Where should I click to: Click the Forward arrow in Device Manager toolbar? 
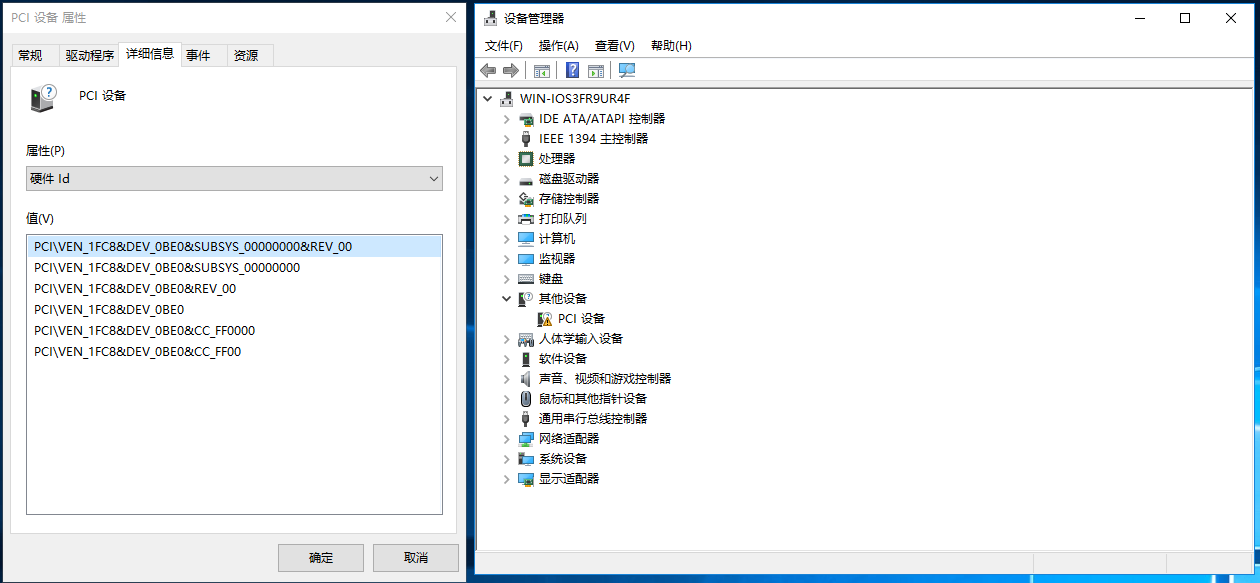coord(510,70)
